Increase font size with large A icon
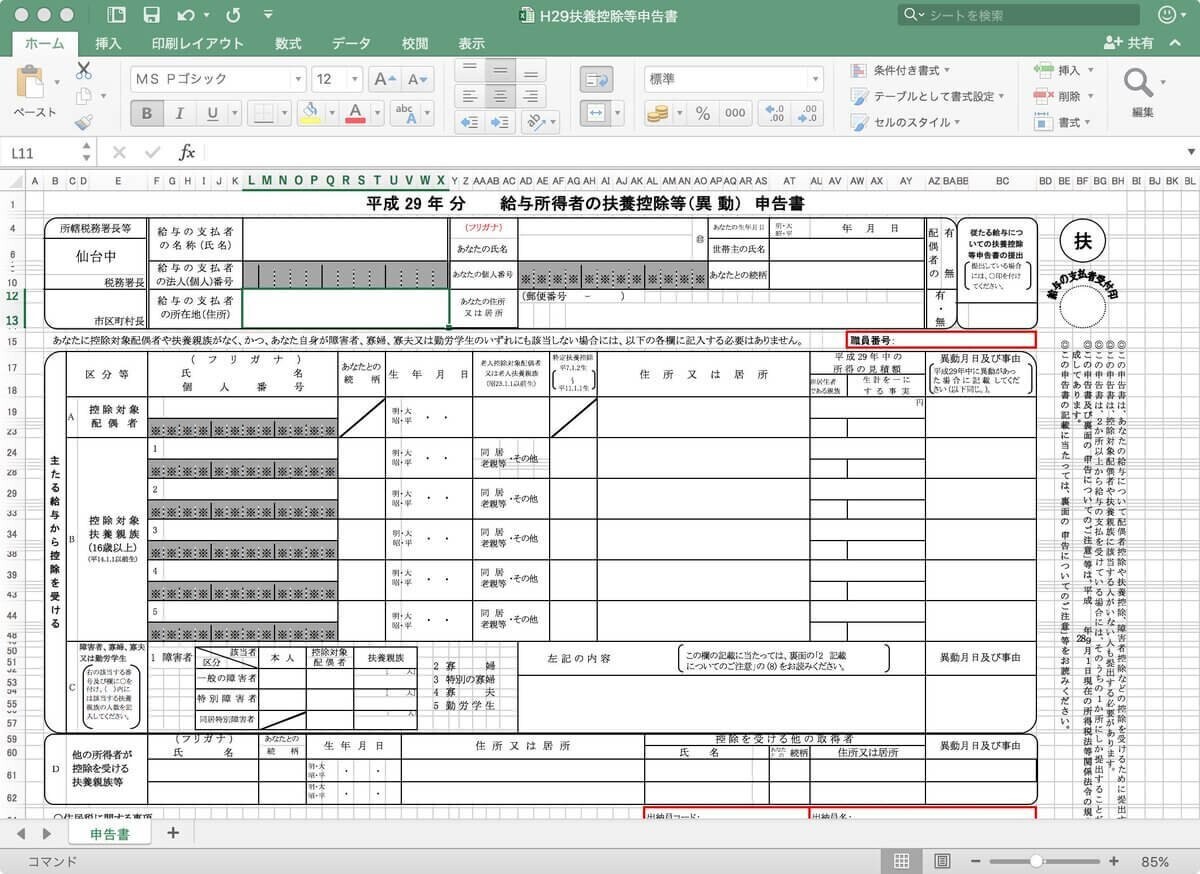Image resolution: width=1200 pixels, height=874 pixels. [382, 80]
